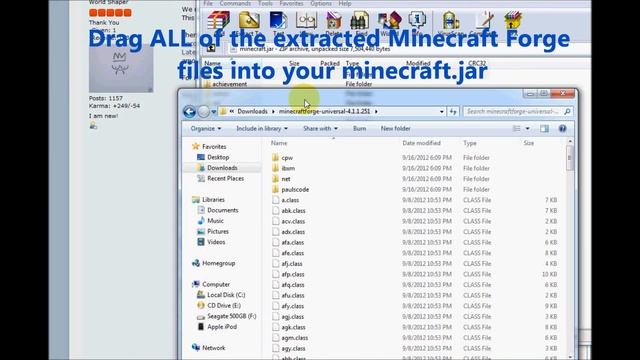Toggle the Explorer preview pane button
Screen dimensions: 640x360
[544, 129]
